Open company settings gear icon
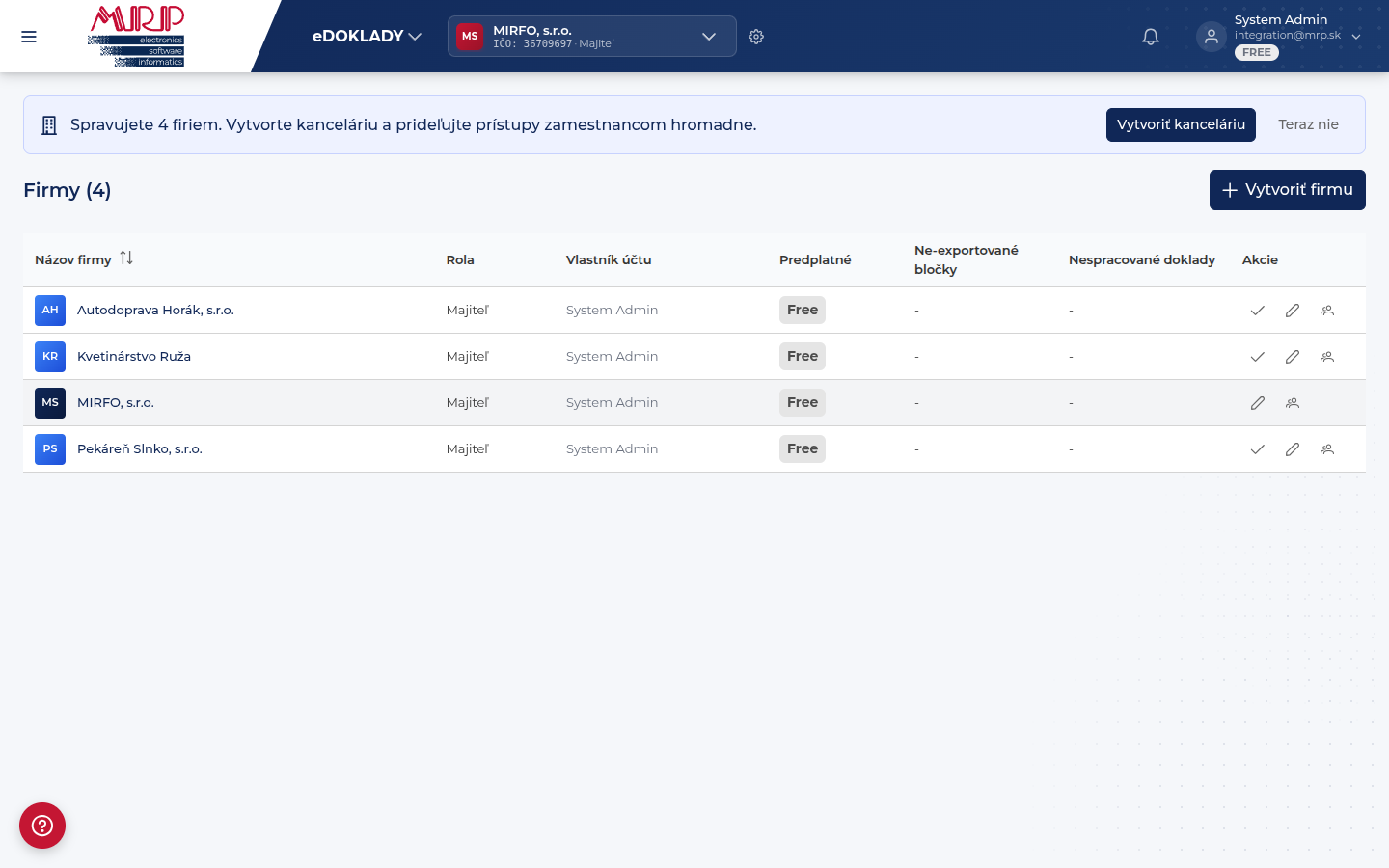The image size is (1389, 868). click(x=756, y=37)
